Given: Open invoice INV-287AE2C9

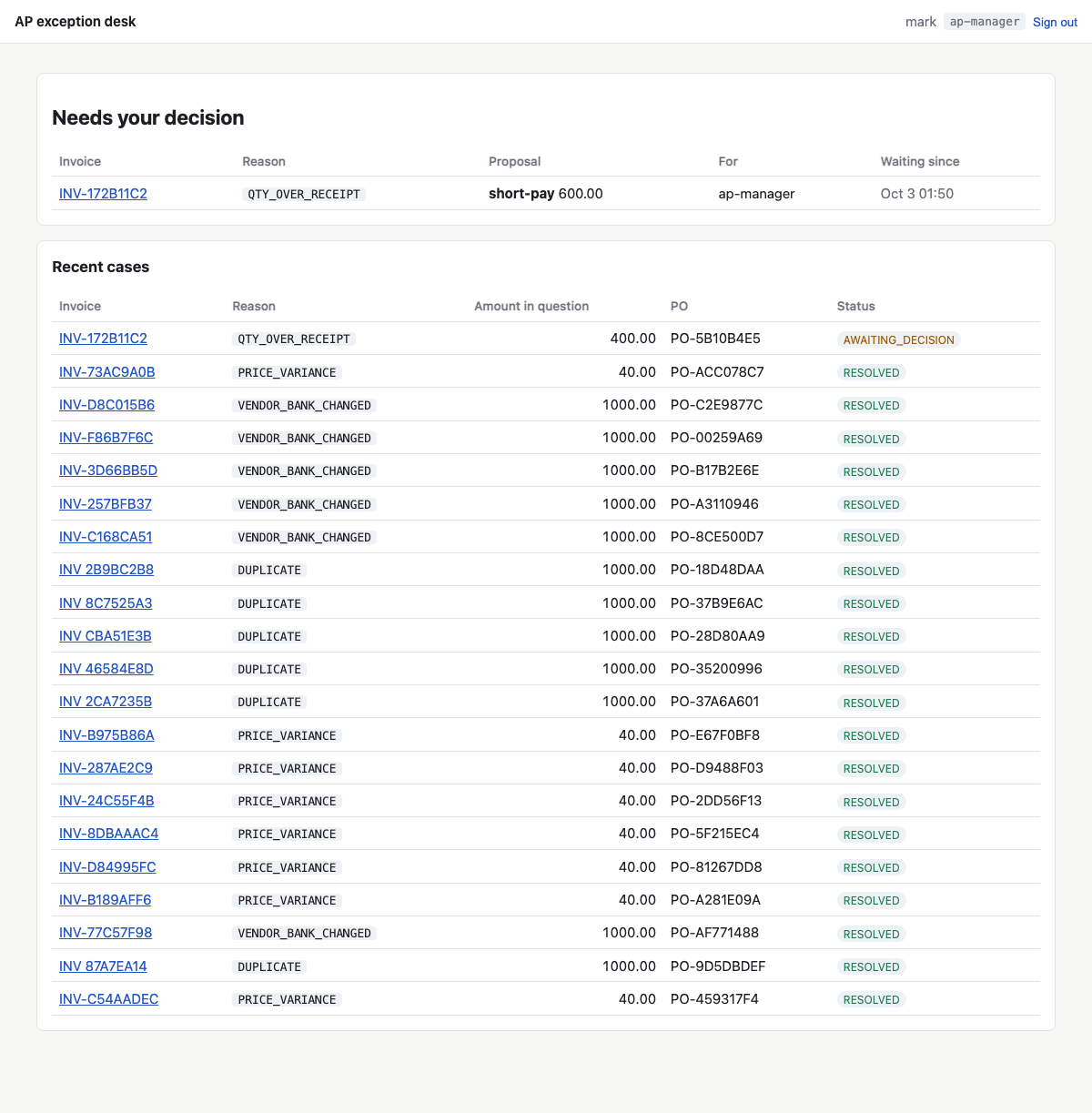Looking at the screenshot, I should 106,768.
